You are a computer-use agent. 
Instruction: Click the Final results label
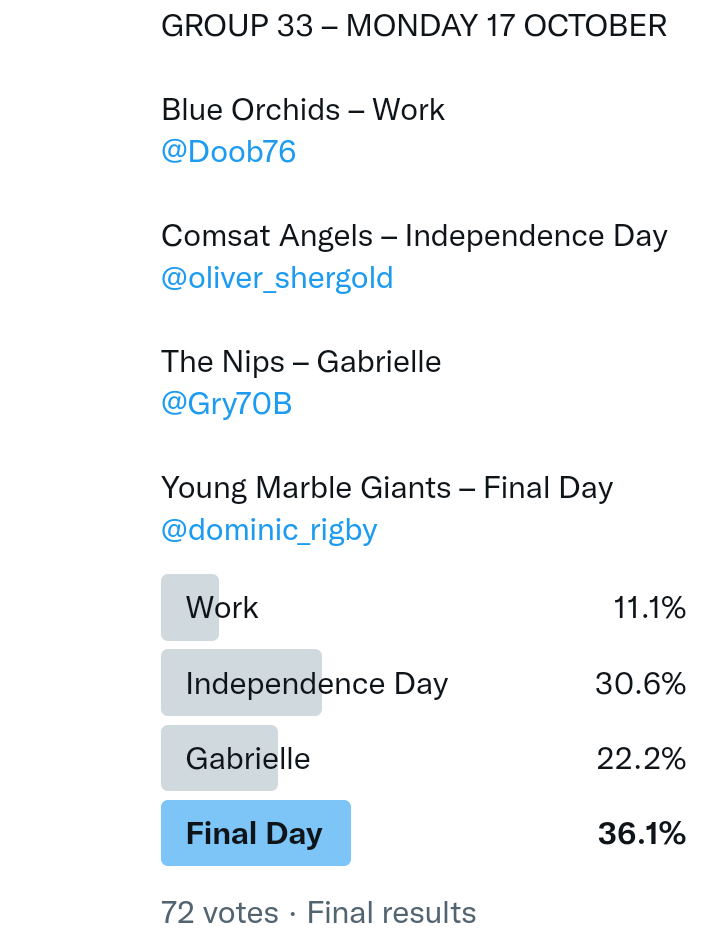tap(391, 913)
